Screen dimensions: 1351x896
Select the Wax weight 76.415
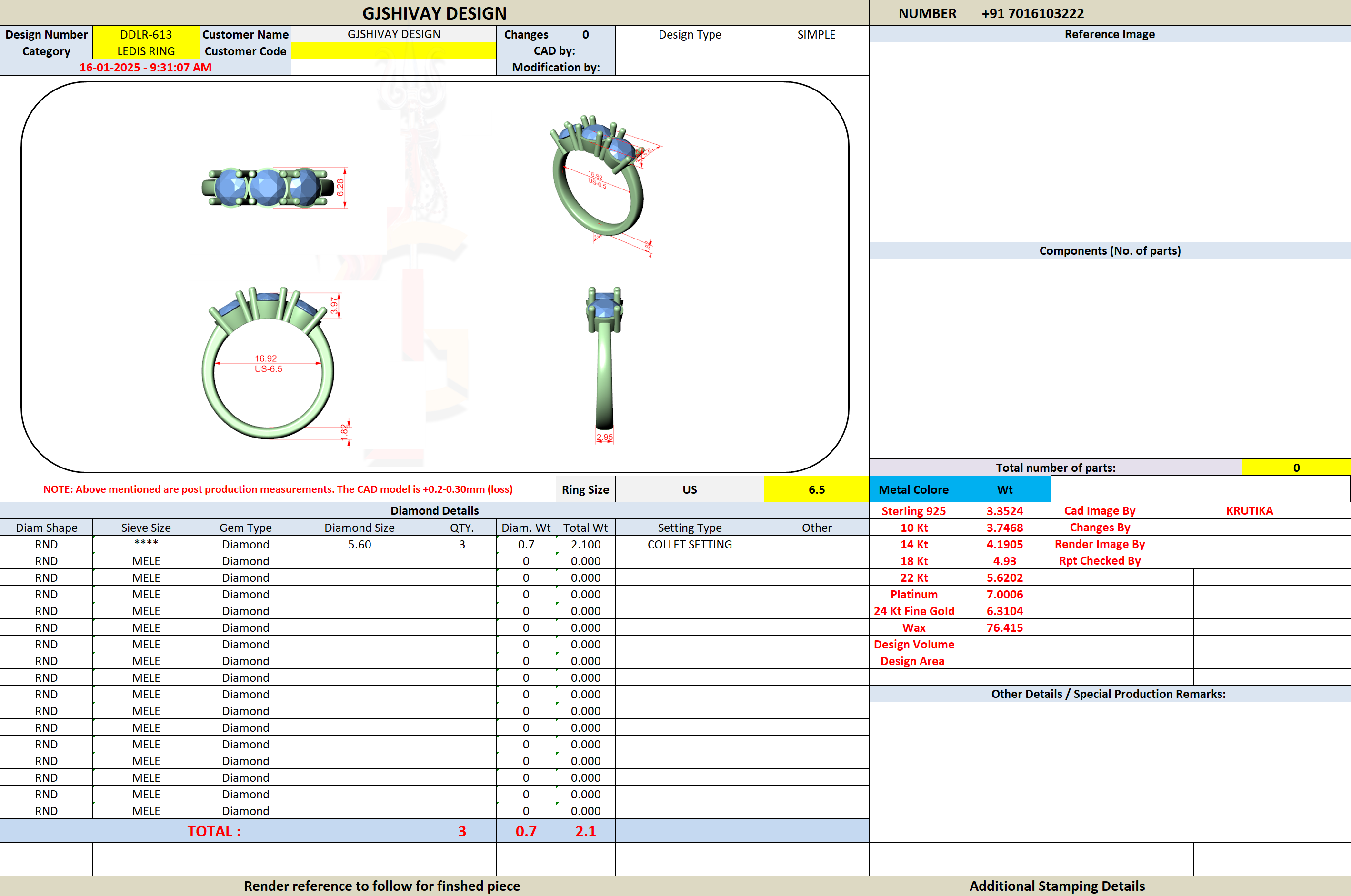1005,627
